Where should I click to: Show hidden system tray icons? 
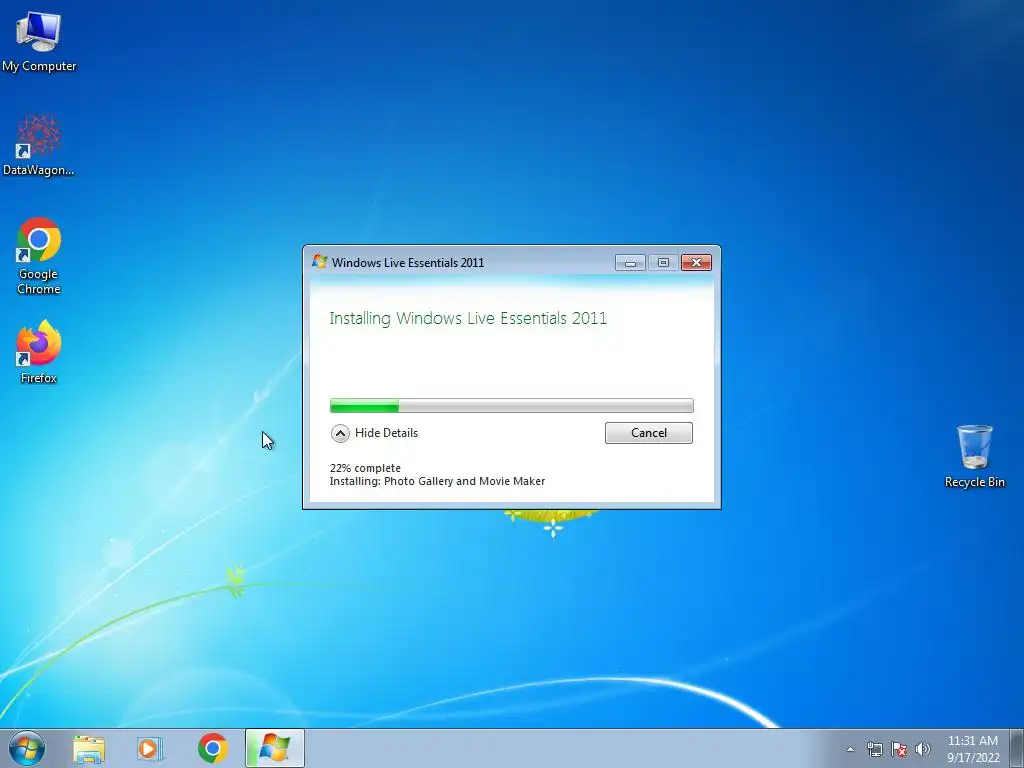click(x=850, y=749)
